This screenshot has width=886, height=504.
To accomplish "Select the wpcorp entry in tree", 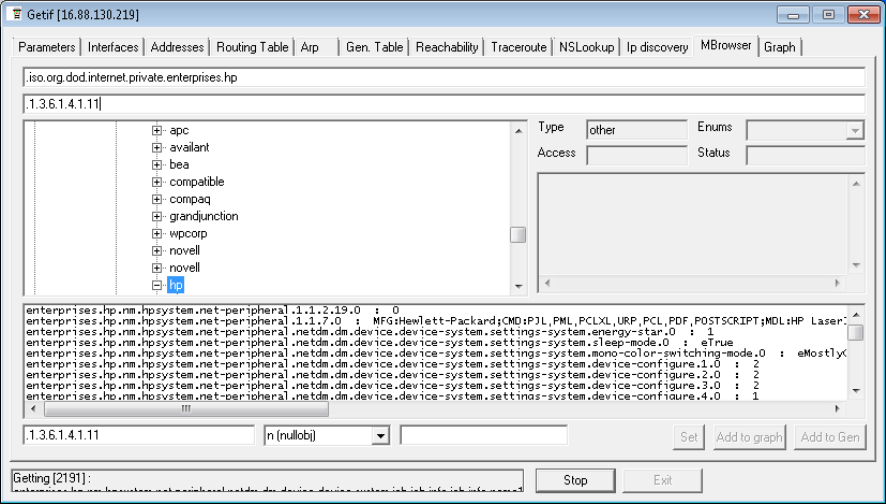I will pyautogui.click(x=188, y=234).
